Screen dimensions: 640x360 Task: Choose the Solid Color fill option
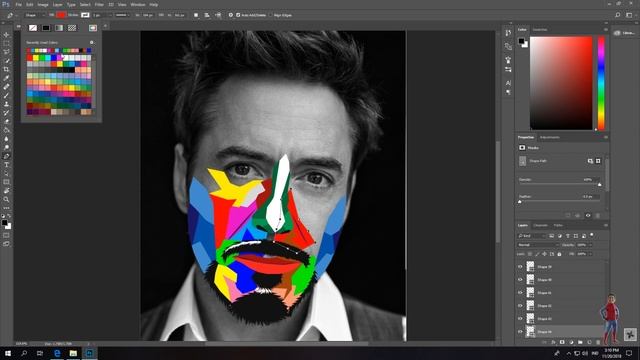(x=46, y=28)
